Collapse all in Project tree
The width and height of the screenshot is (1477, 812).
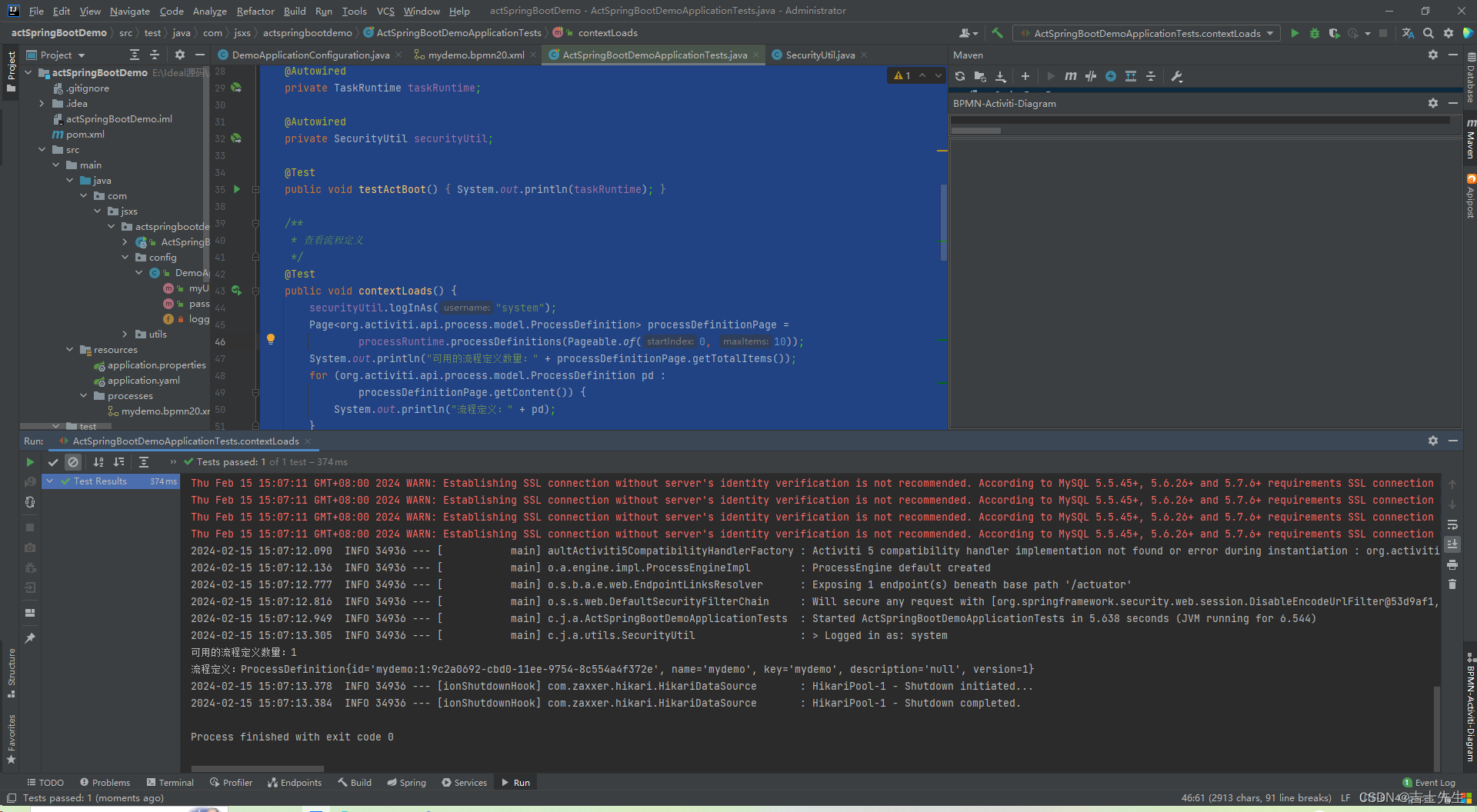[x=155, y=55]
